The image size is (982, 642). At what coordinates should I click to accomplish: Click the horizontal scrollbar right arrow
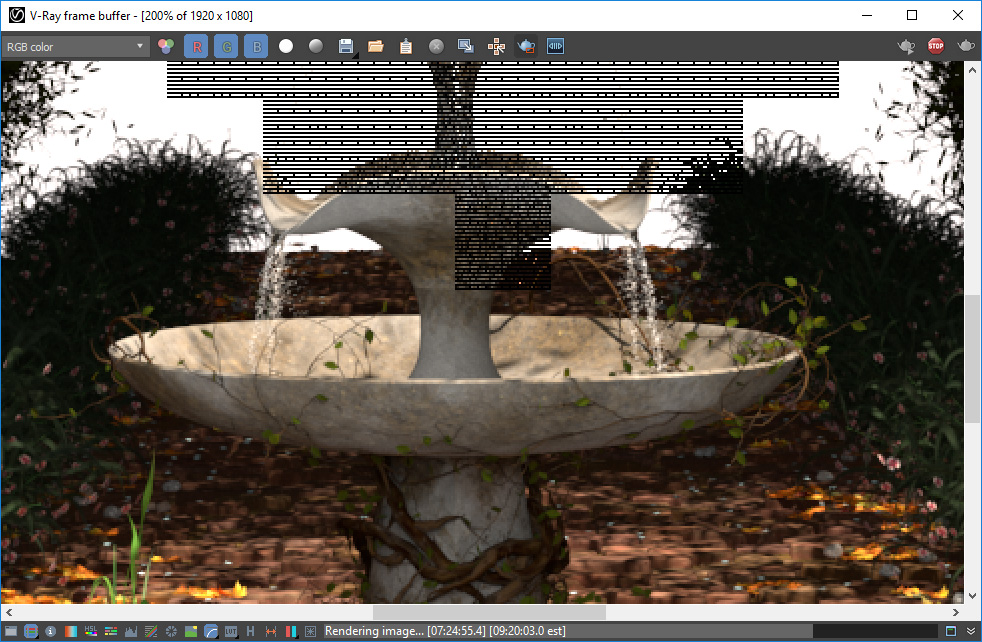click(956, 612)
